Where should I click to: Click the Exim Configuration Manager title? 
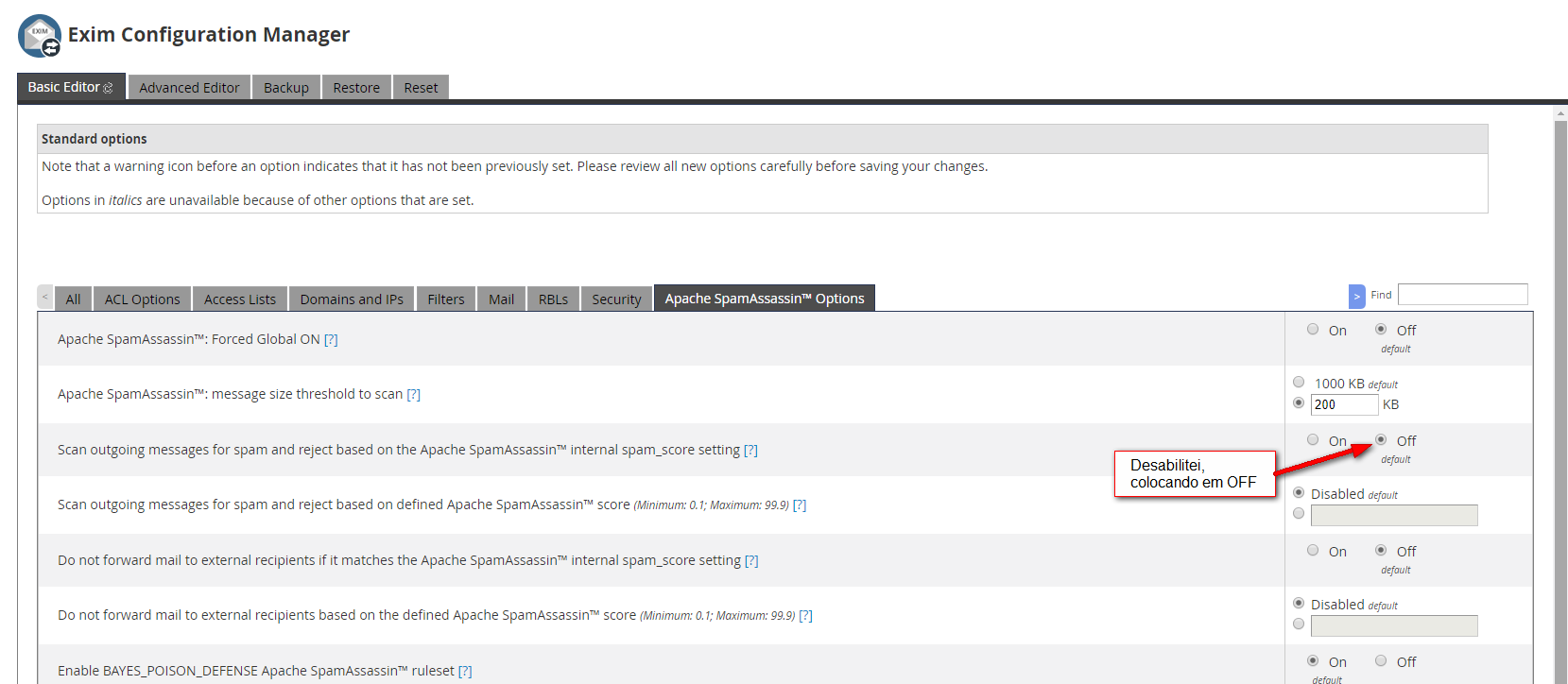tap(209, 35)
